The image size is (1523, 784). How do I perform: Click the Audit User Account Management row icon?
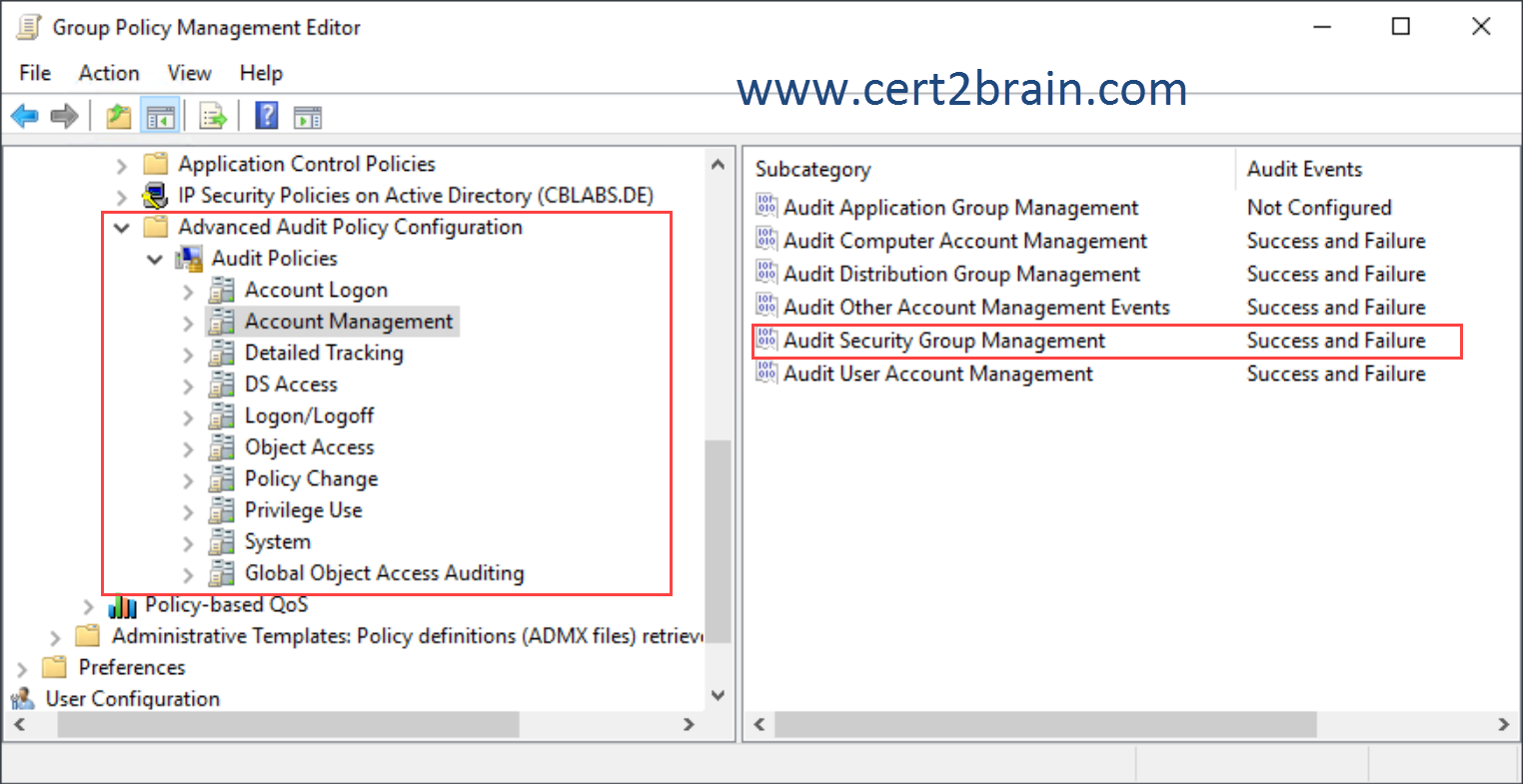point(766,373)
